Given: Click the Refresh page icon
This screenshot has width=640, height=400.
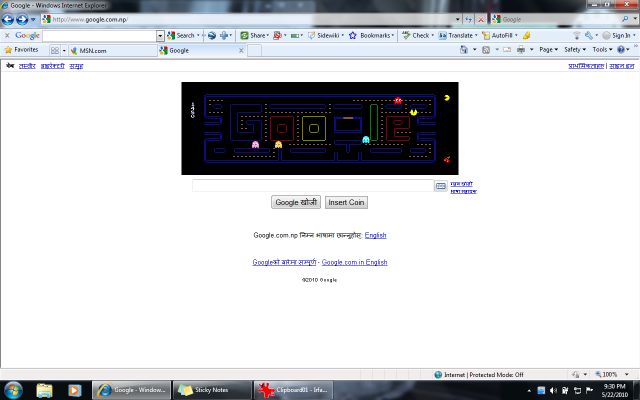Looking at the screenshot, I should (468, 19).
